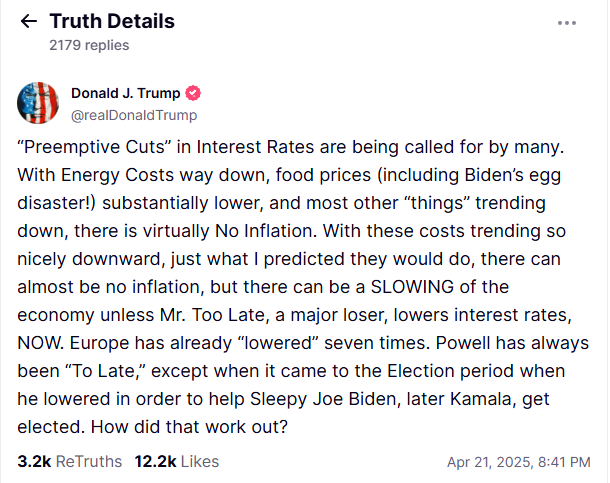Click "How did that work out?" sentence
610x483 pixels.
(189, 427)
